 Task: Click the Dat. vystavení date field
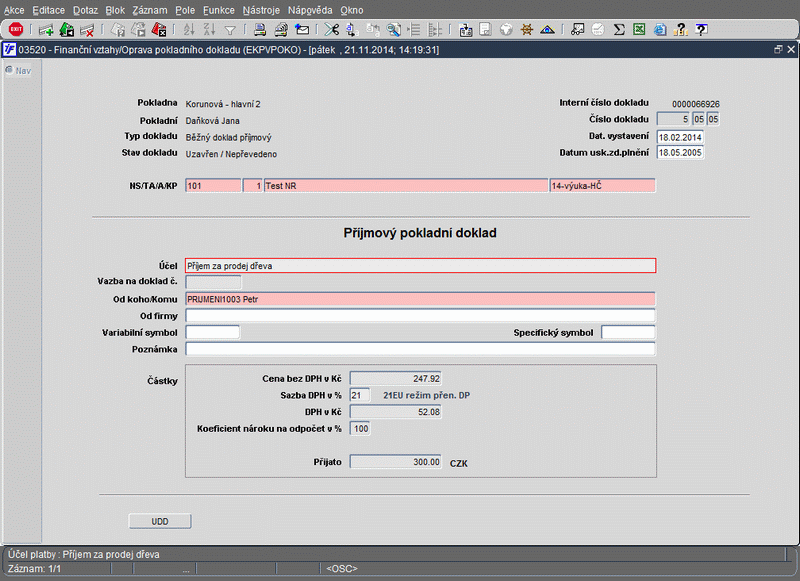point(680,137)
